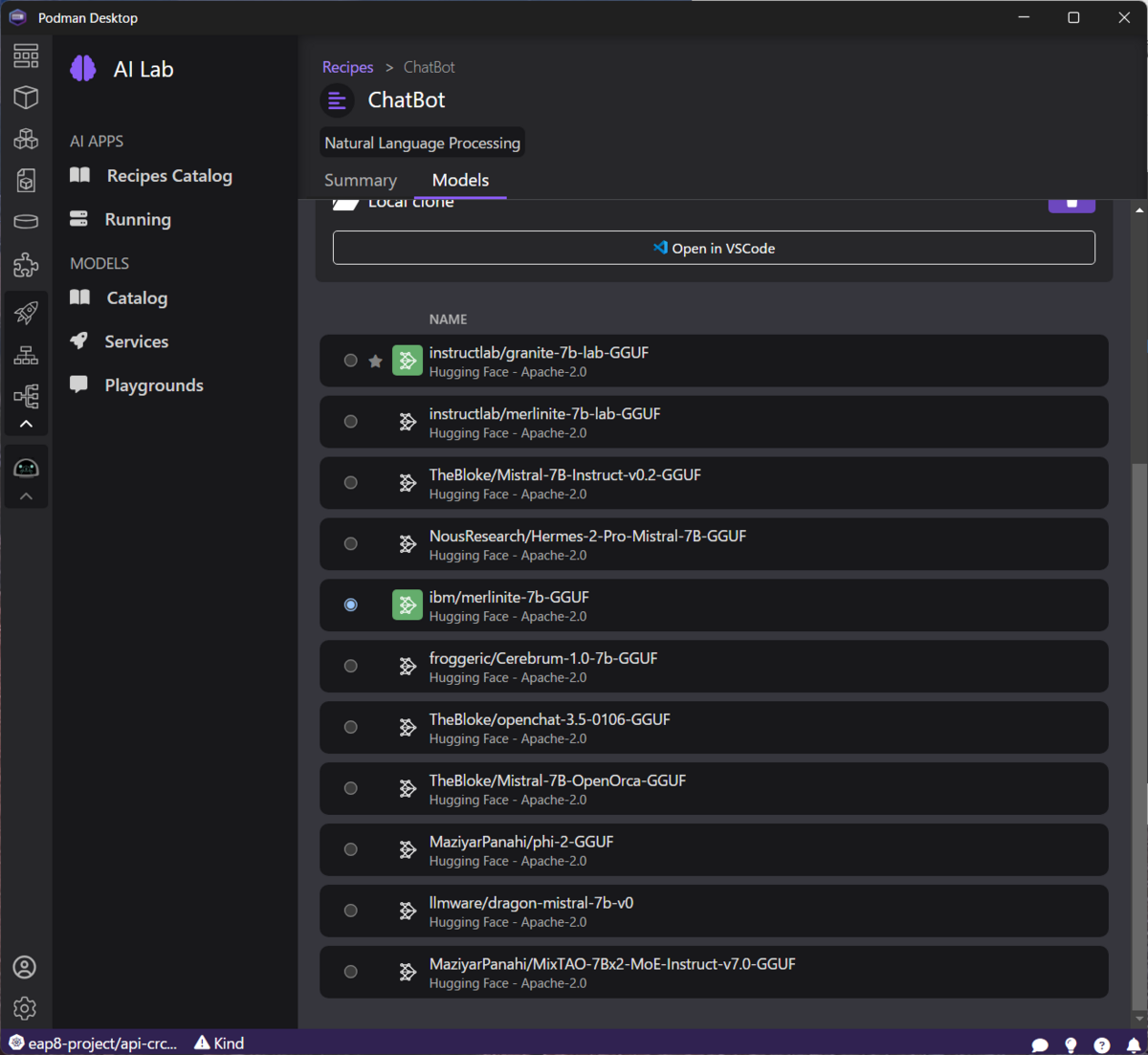Open Images icon in left rail
The width and height of the screenshot is (1148, 1055).
click(x=26, y=180)
